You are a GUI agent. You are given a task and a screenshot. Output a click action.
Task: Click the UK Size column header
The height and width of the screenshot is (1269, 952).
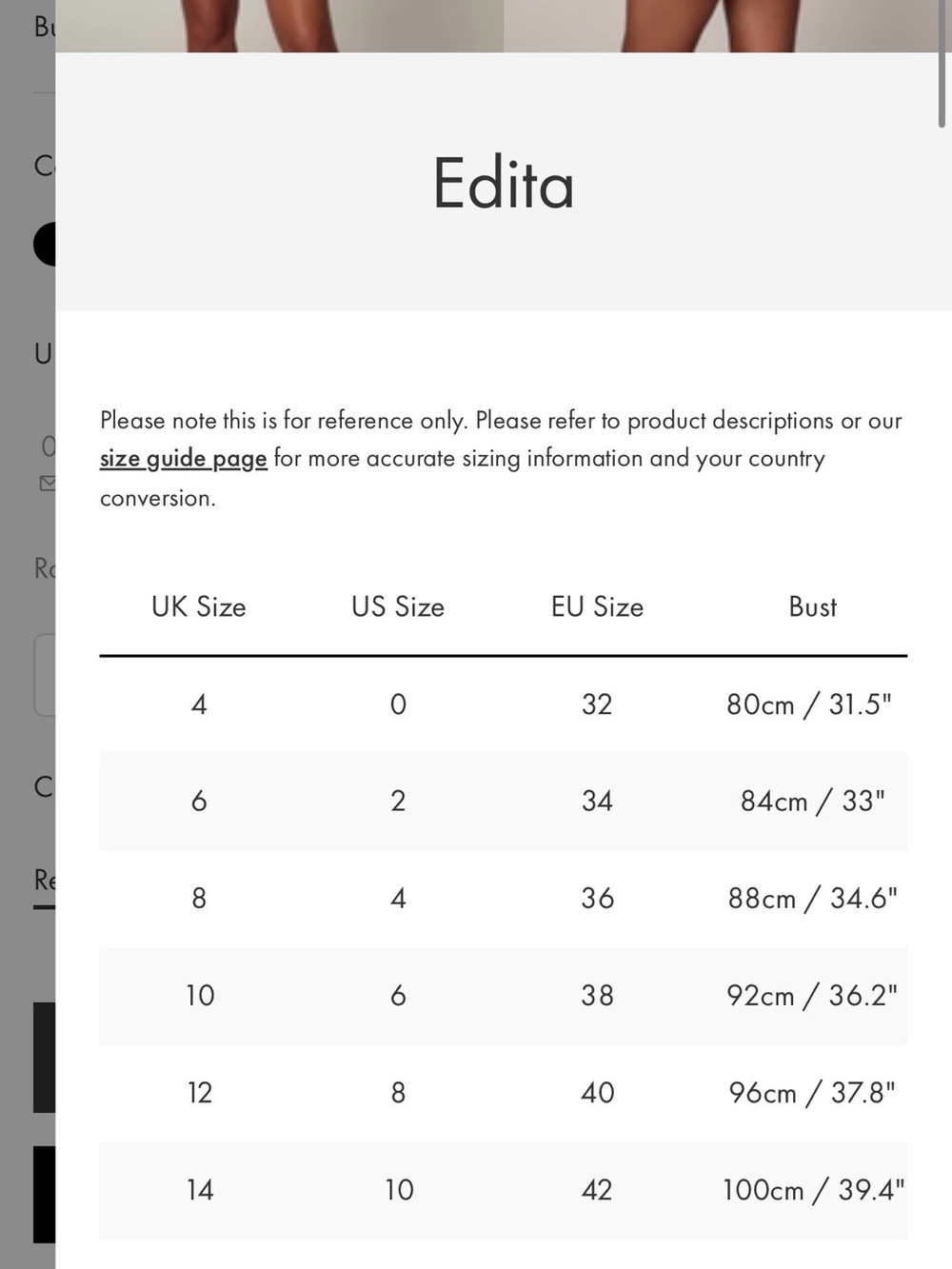tap(199, 607)
